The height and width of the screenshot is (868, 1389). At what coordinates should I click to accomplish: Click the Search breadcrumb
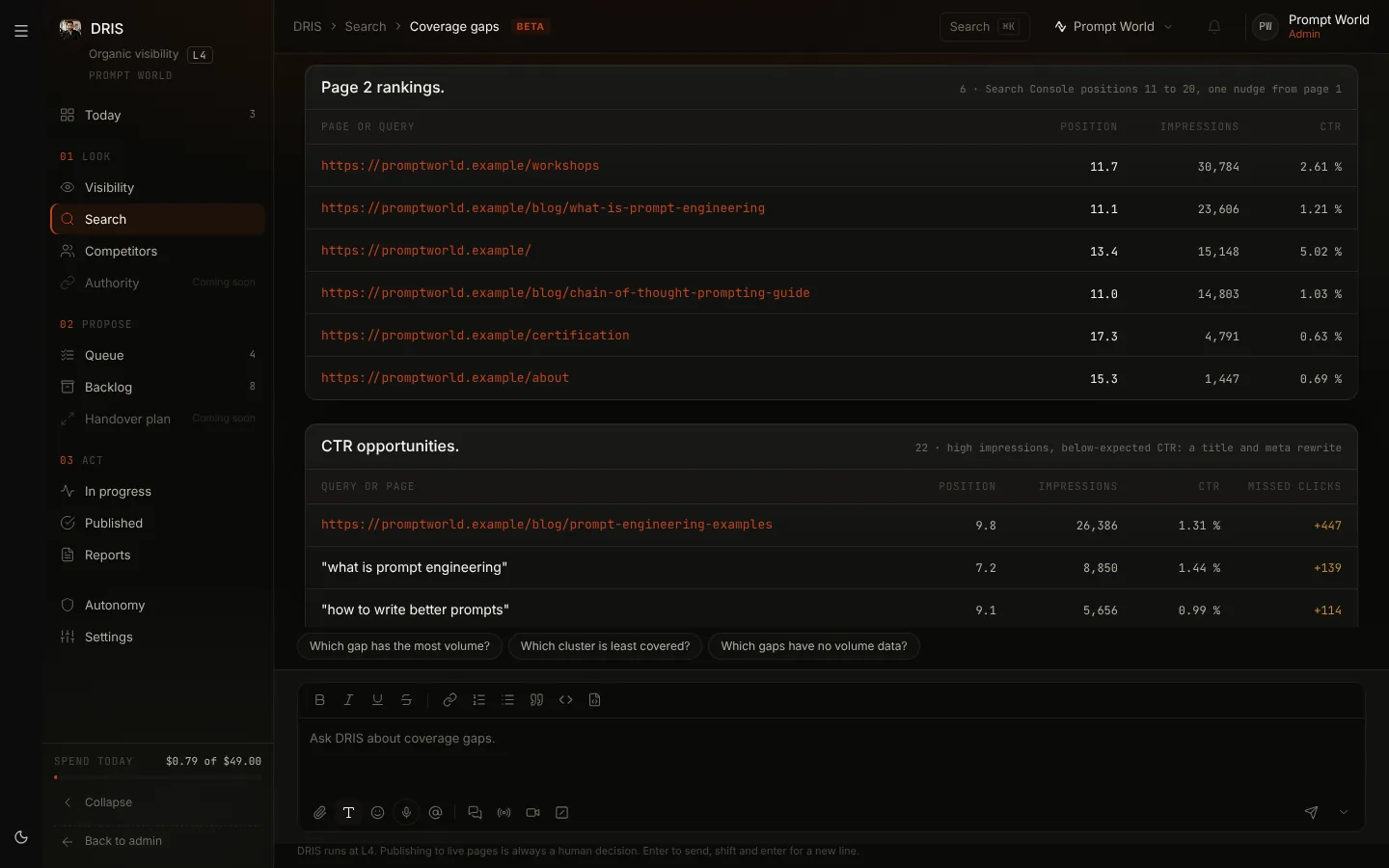coord(366,27)
